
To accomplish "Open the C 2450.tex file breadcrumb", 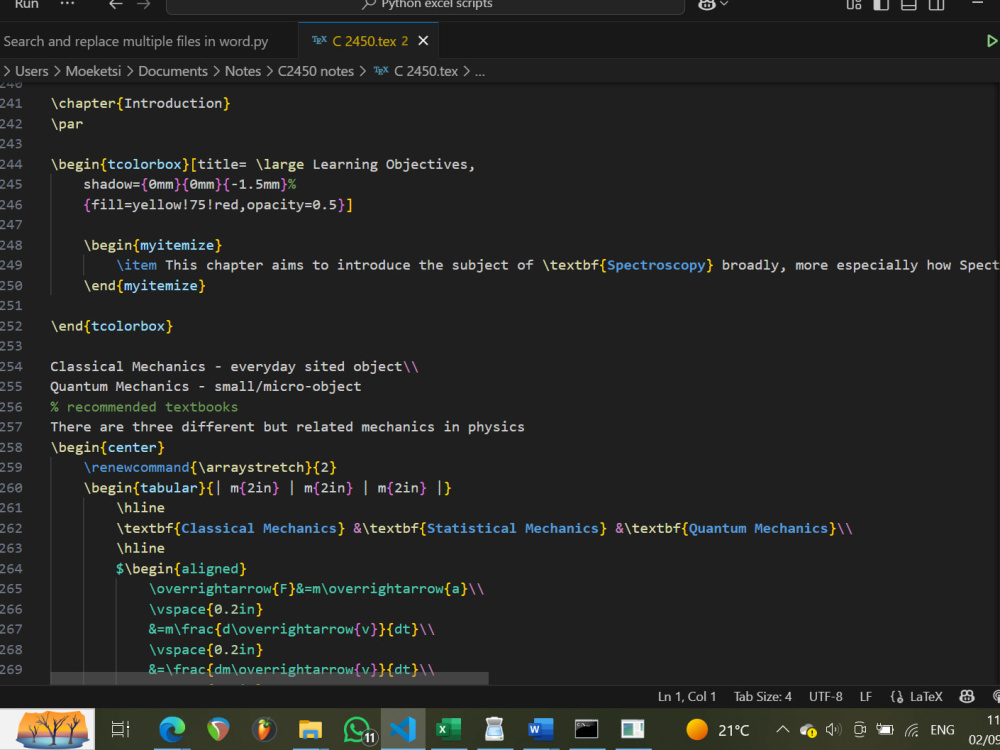I will [x=416, y=71].
